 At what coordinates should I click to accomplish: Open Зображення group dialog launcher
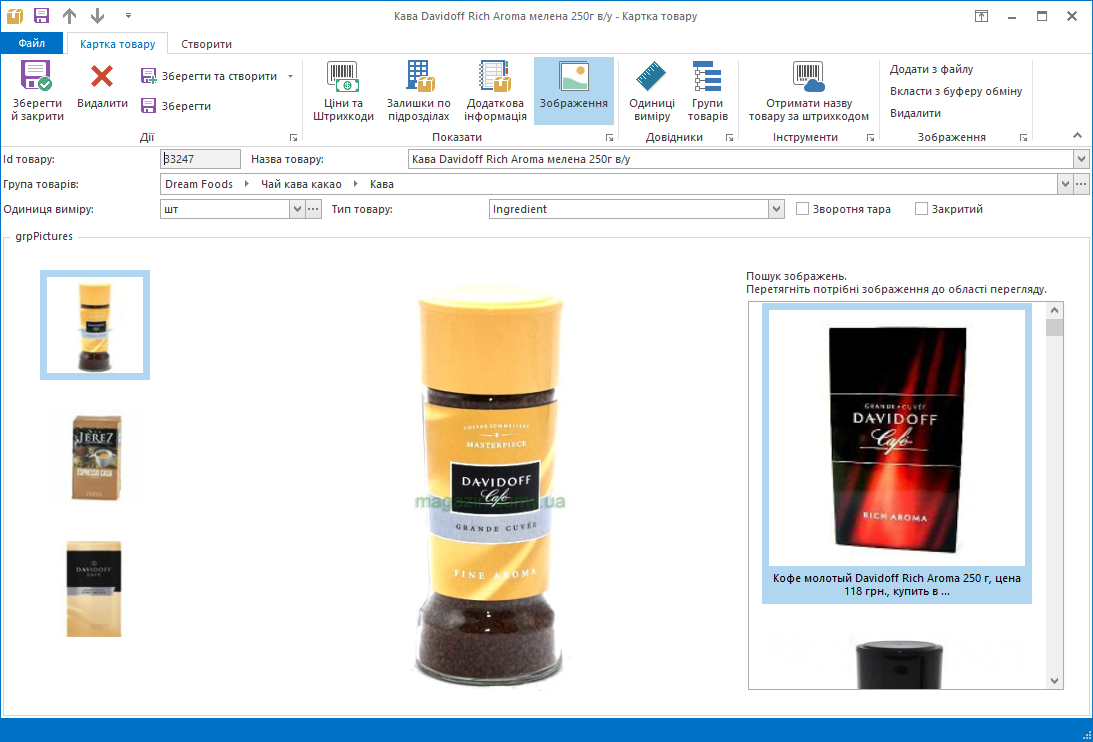1023,137
